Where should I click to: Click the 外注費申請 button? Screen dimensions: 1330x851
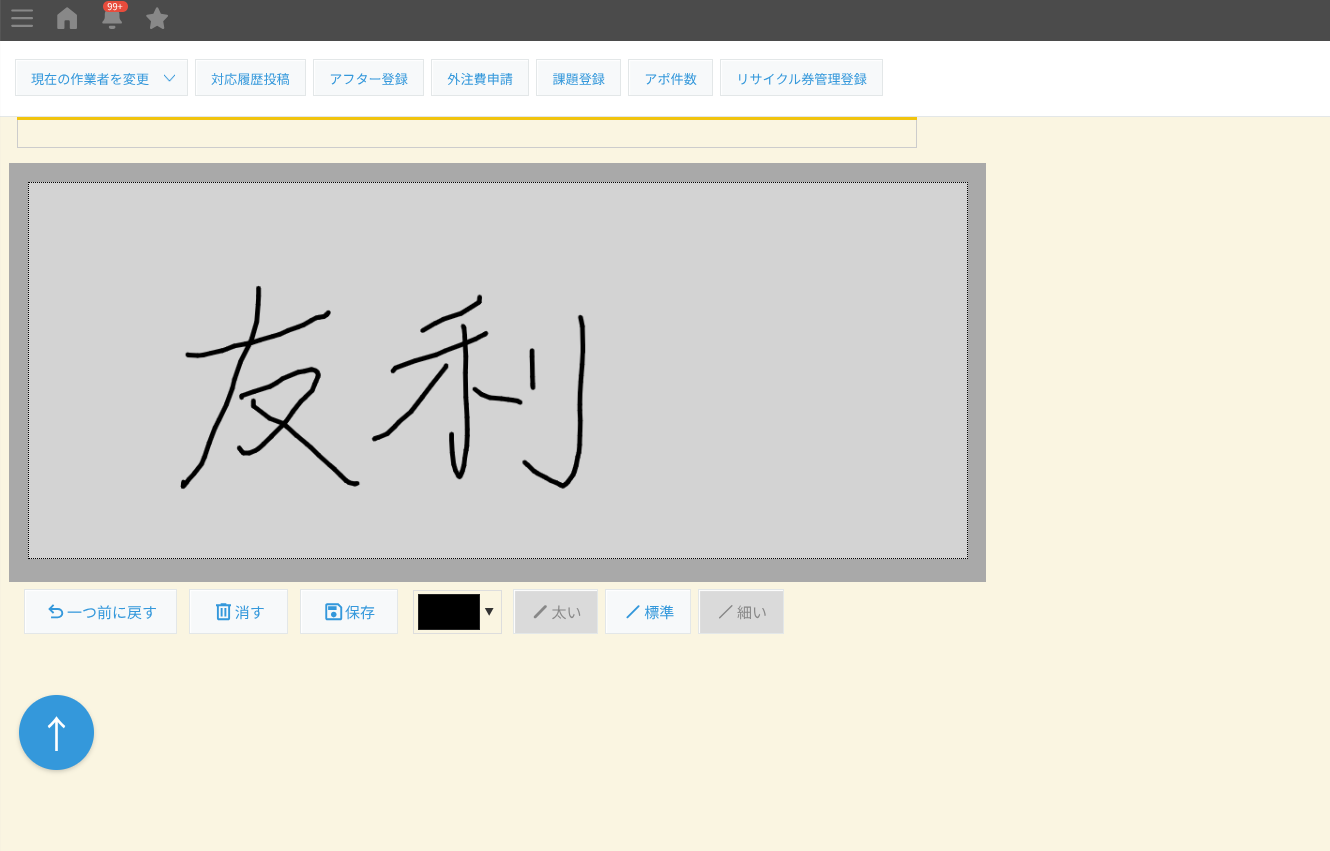pyautogui.click(x=479, y=78)
